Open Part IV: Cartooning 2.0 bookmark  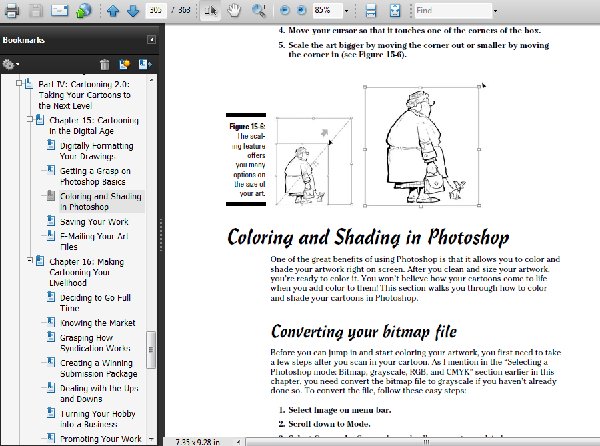pos(84,95)
